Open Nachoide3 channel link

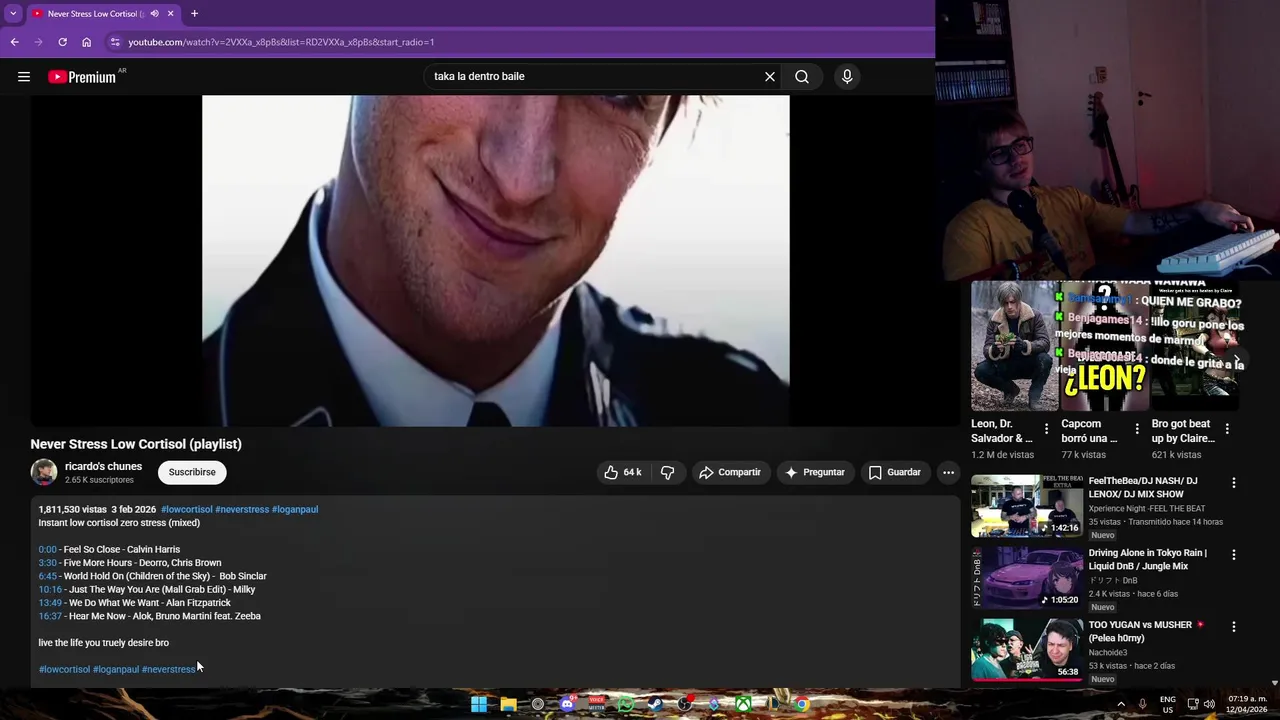[x=1108, y=653]
